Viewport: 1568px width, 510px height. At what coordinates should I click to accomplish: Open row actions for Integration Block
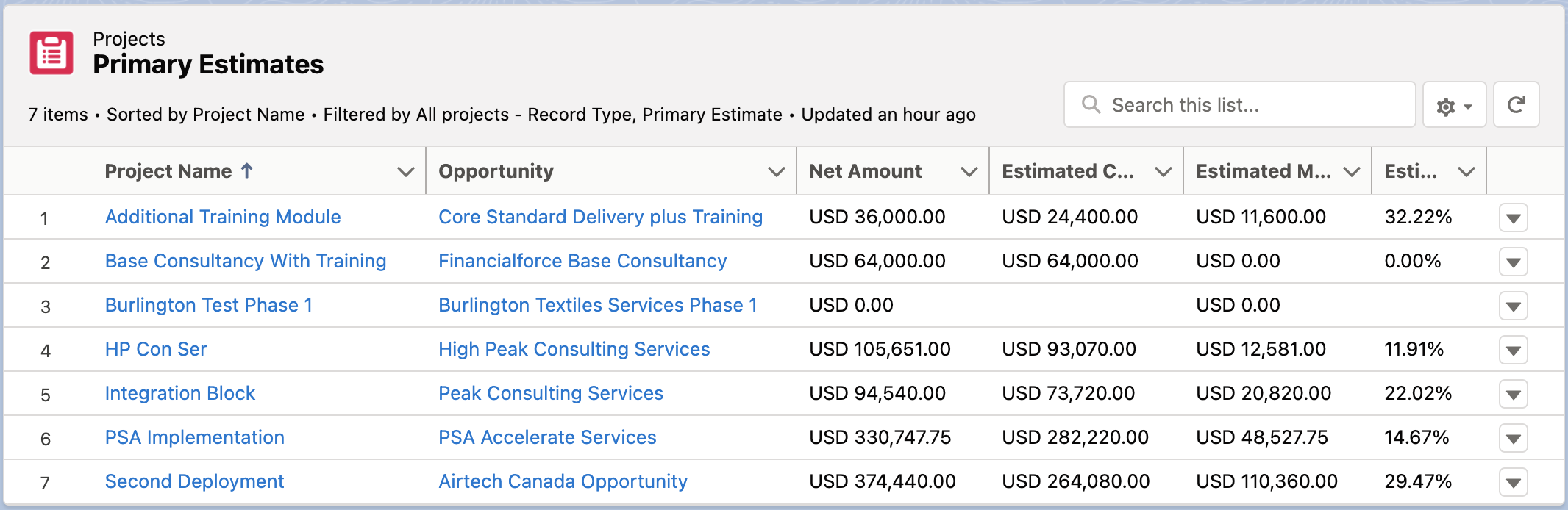tap(1513, 395)
